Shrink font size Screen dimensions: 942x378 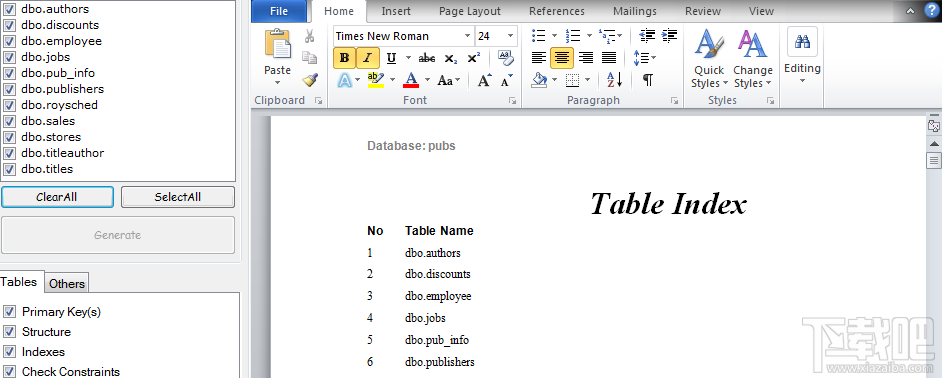tap(506, 80)
